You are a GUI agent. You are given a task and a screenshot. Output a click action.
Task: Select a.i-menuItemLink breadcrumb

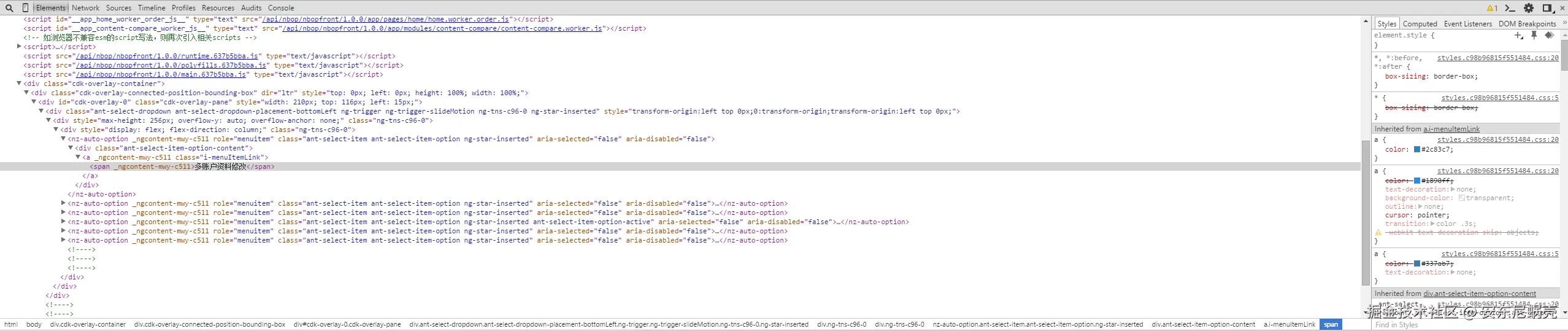1289,324
